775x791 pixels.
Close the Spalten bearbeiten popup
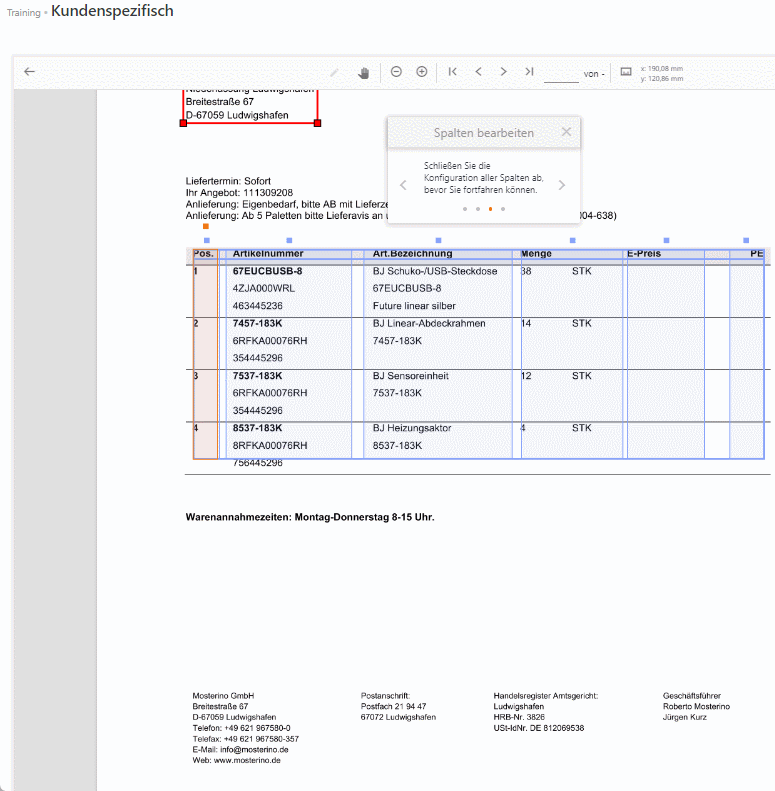[567, 132]
